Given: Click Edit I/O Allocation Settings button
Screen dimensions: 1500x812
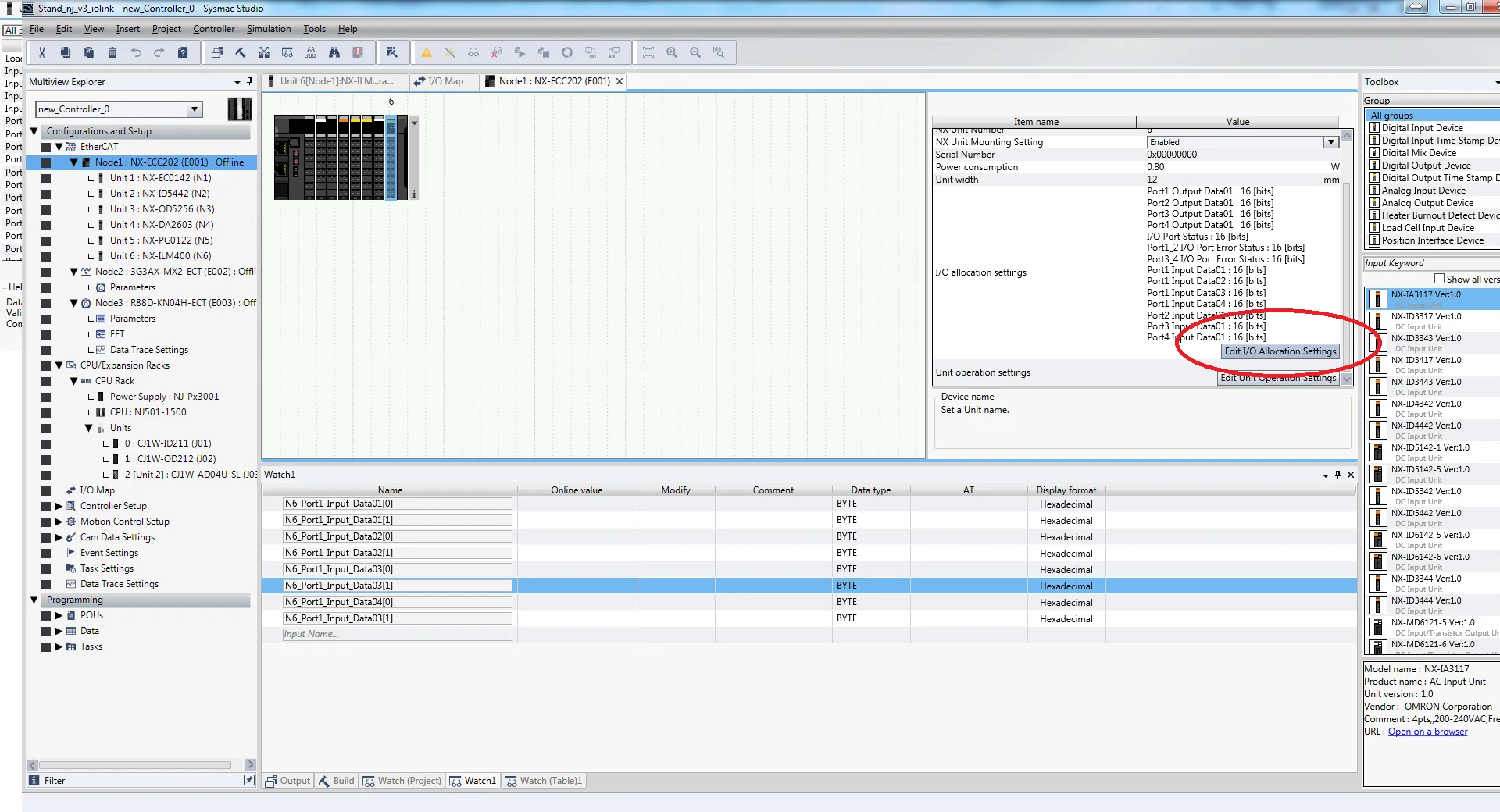Looking at the screenshot, I should click(1280, 351).
